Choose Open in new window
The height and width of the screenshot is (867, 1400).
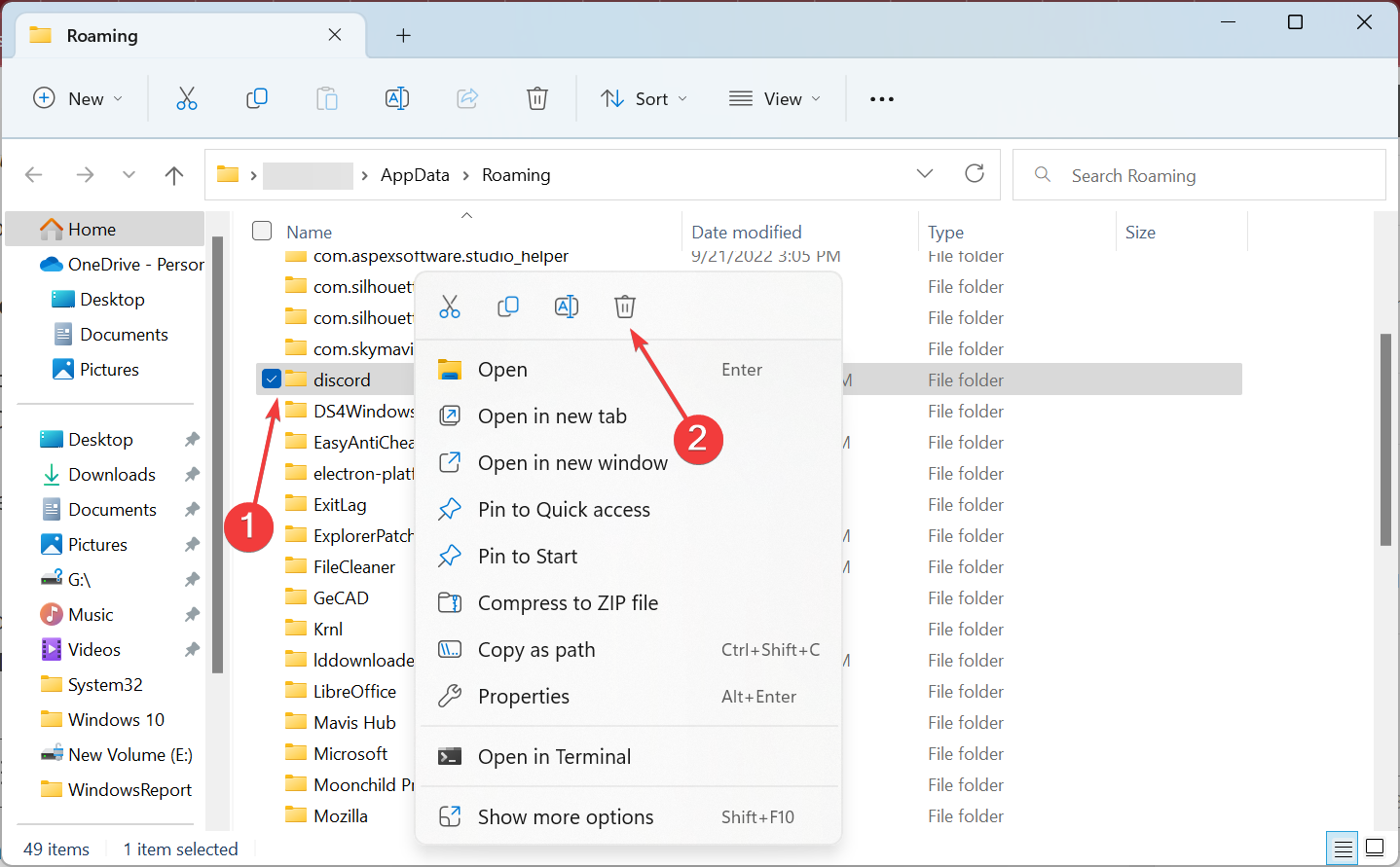(x=629, y=463)
